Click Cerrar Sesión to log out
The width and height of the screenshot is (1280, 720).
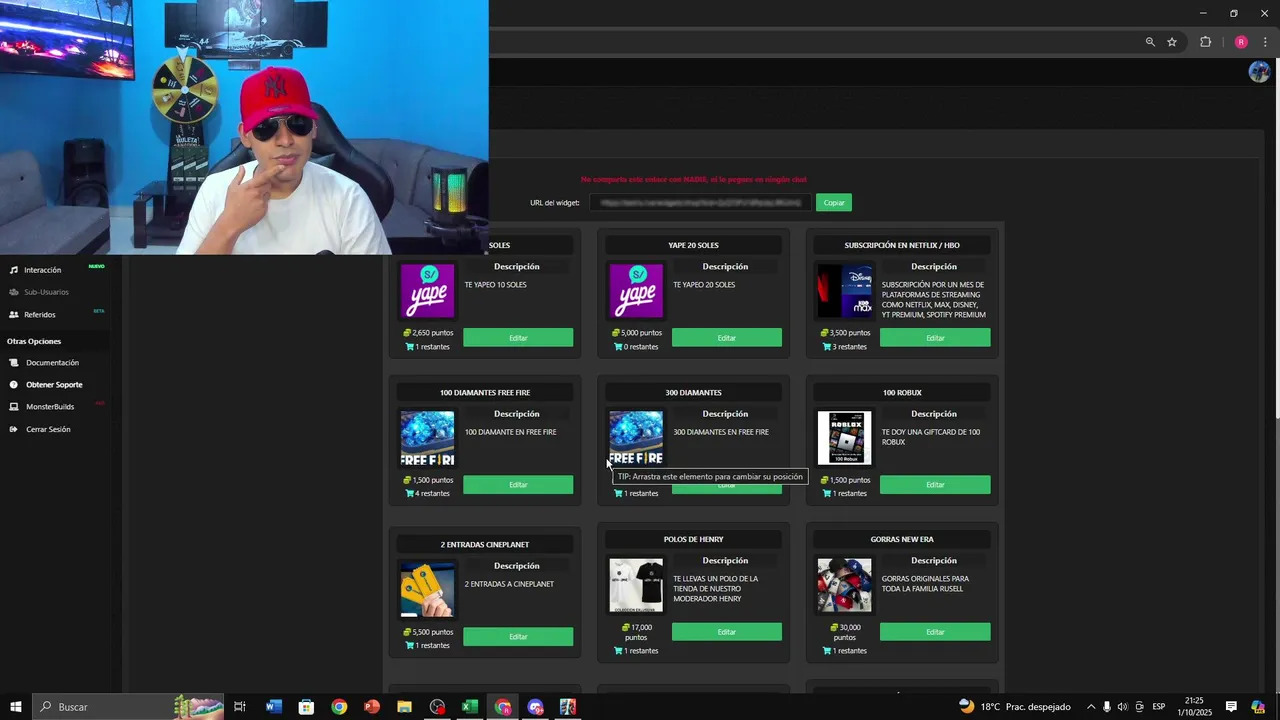(48, 429)
